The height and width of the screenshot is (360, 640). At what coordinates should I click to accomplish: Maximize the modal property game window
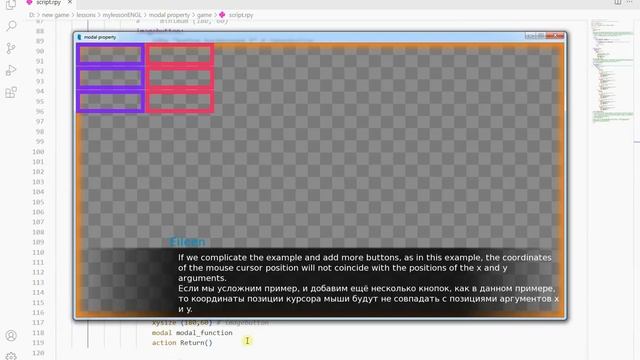pyautogui.click(x=540, y=36)
